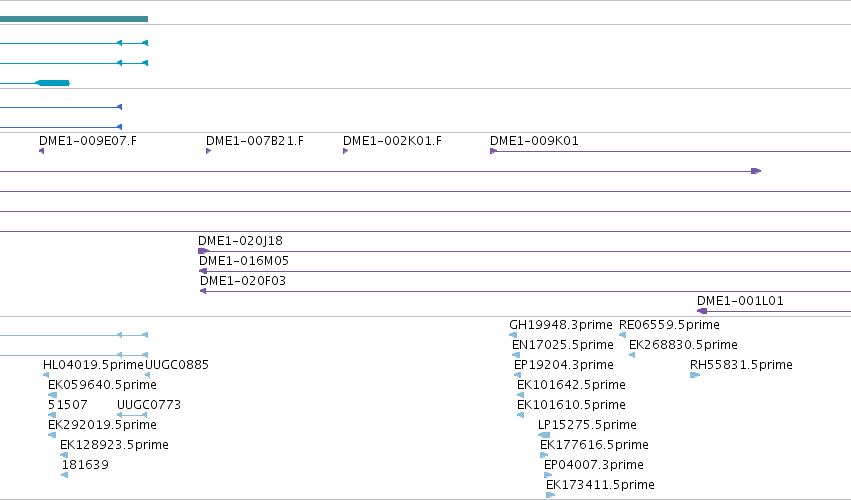
Task: Select the DME1-009K01 feature label
Action: click(x=534, y=141)
